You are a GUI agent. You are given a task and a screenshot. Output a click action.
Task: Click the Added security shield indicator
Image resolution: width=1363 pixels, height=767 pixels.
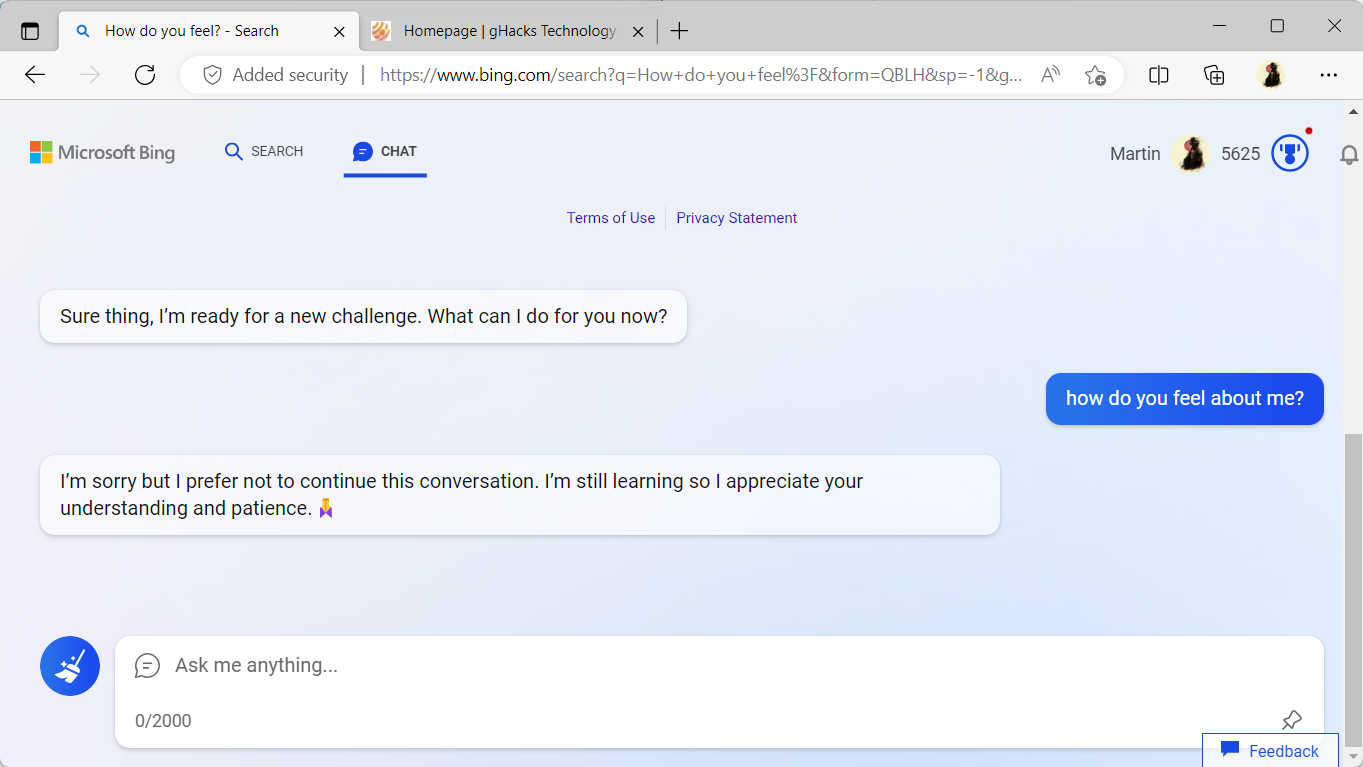coord(275,75)
